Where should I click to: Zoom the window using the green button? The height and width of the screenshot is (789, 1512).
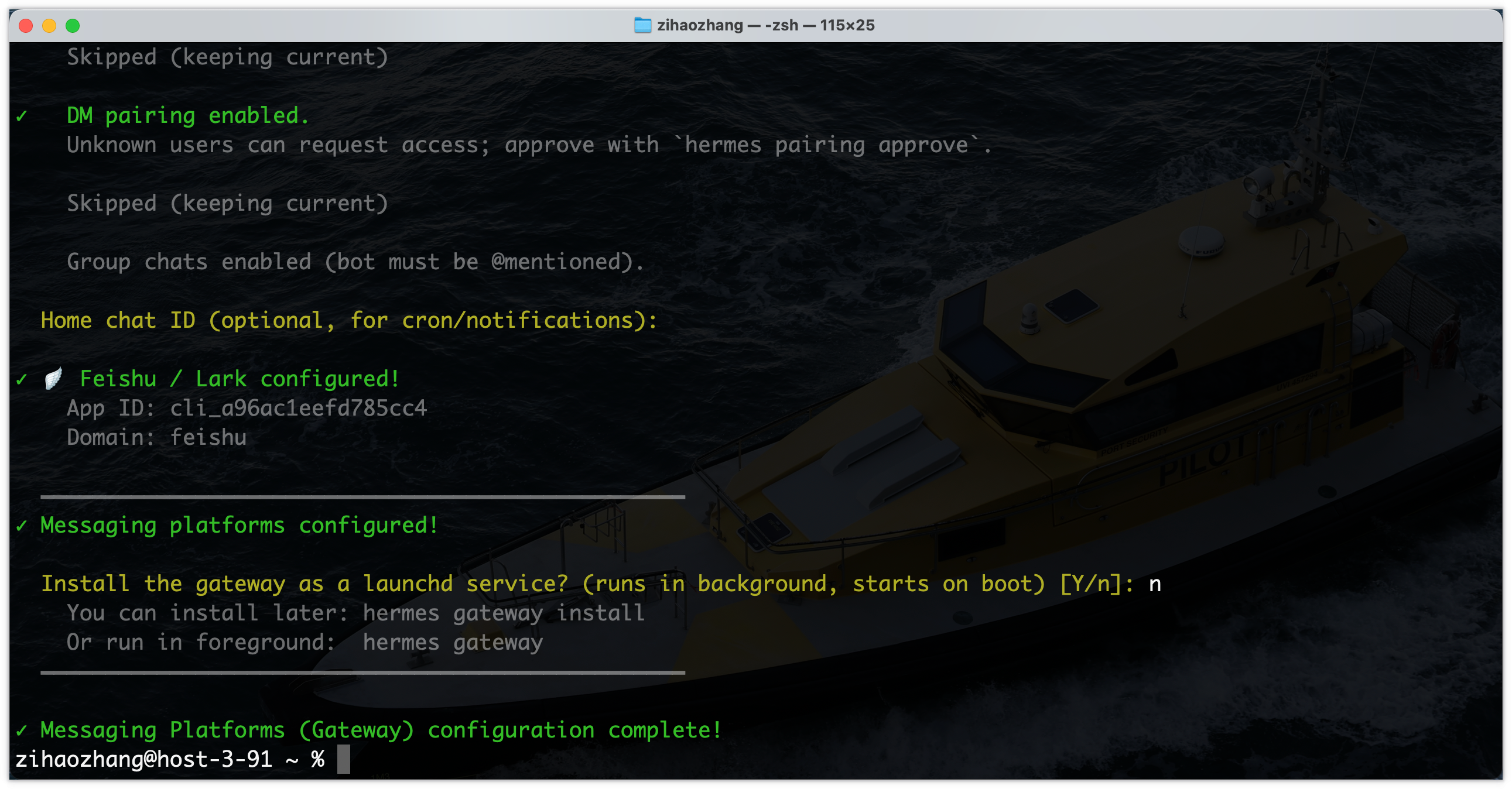tap(73, 25)
